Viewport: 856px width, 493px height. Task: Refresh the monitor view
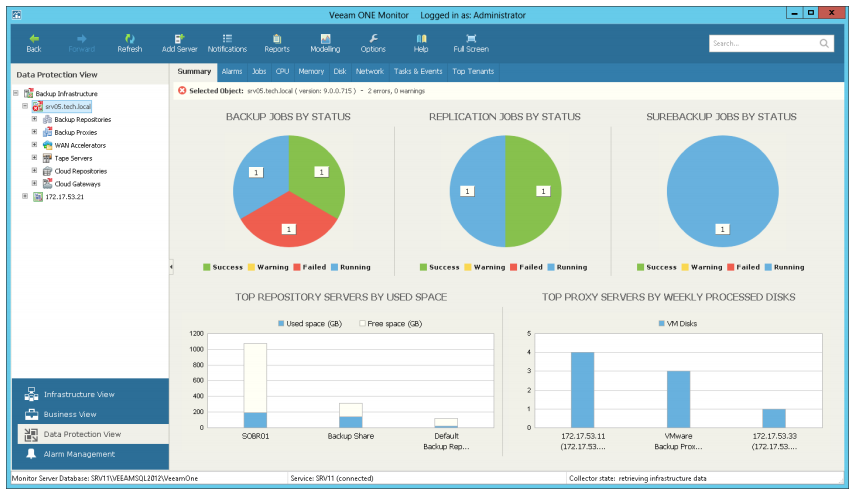click(129, 43)
